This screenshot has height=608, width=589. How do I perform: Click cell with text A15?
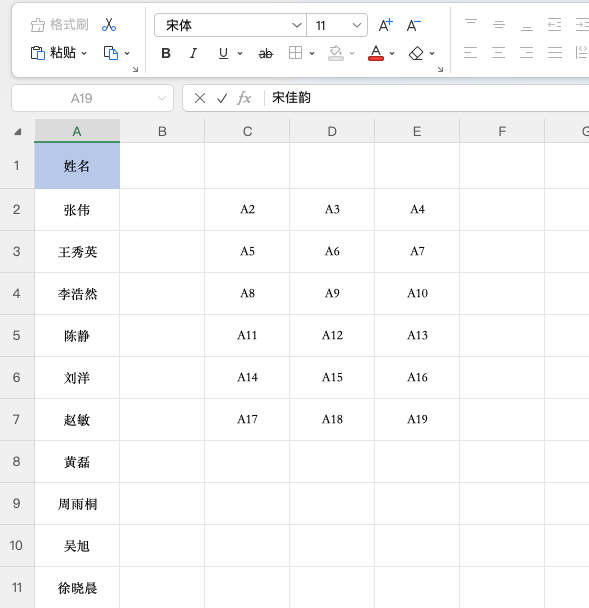(x=332, y=378)
